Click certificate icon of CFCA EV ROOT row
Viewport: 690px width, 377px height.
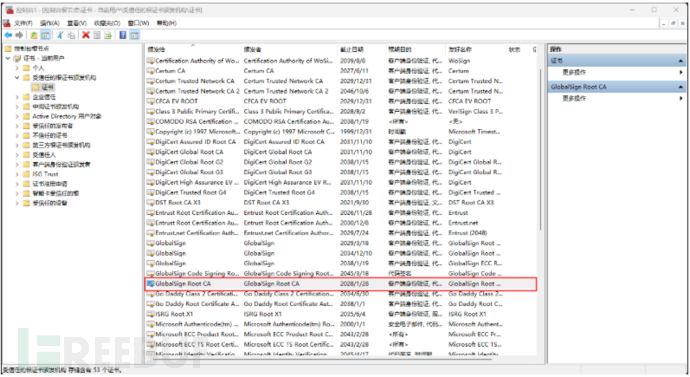click(x=150, y=101)
